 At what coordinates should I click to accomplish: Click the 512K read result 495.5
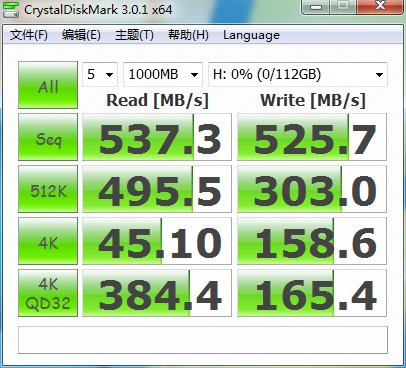(x=157, y=189)
